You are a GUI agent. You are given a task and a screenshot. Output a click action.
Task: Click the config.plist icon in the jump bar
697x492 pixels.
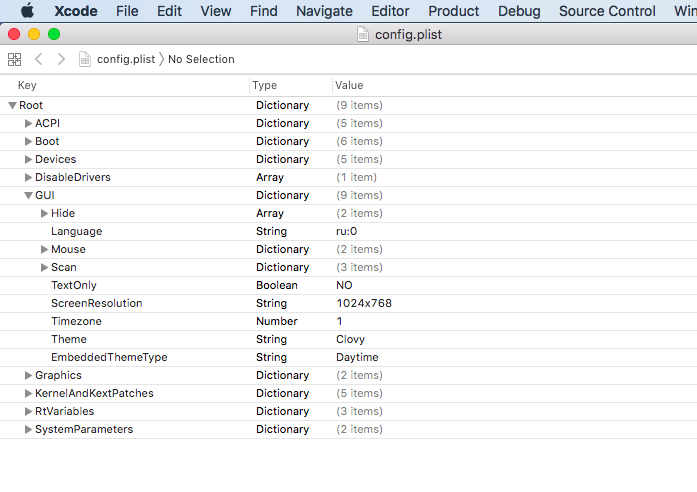84,59
